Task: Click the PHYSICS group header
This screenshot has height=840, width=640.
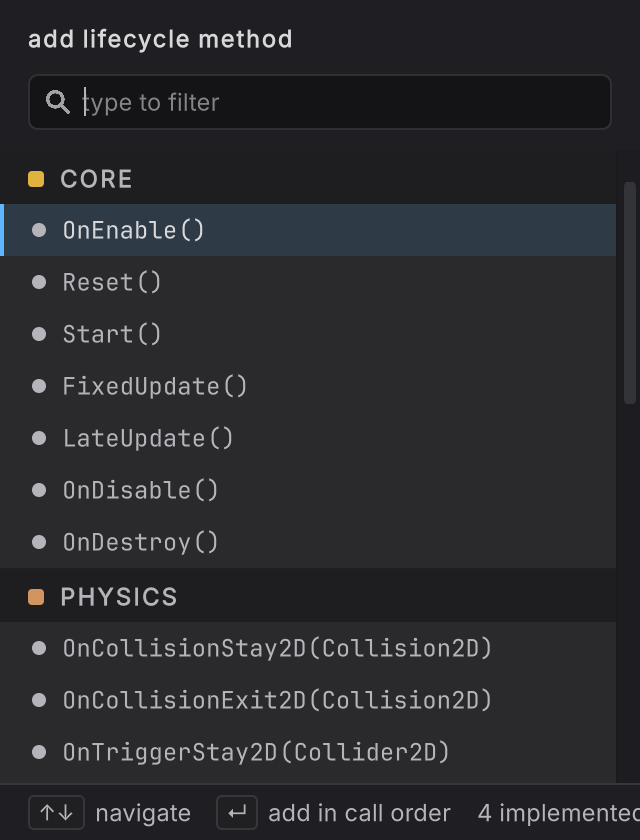Action: coord(308,596)
